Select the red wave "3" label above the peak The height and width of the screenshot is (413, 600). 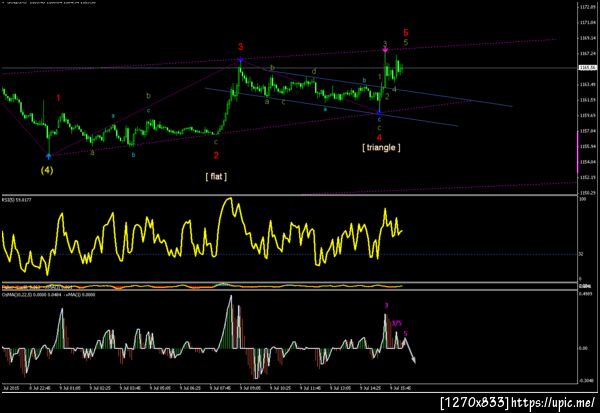click(x=240, y=47)
